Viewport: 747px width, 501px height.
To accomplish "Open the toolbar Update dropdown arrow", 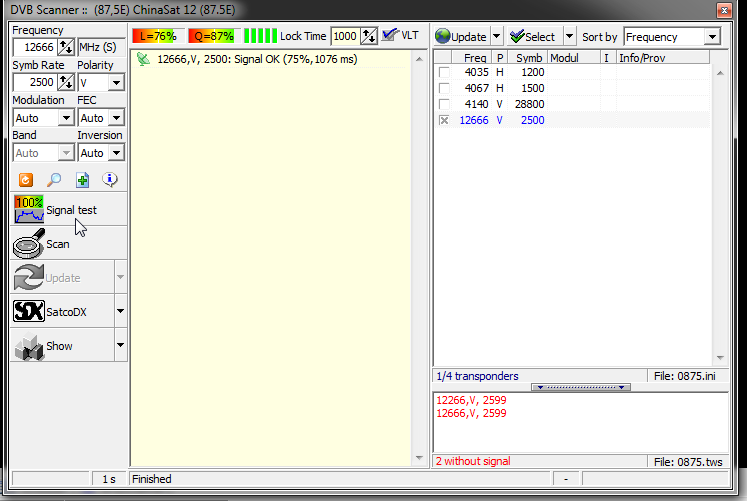I will 496,37.
